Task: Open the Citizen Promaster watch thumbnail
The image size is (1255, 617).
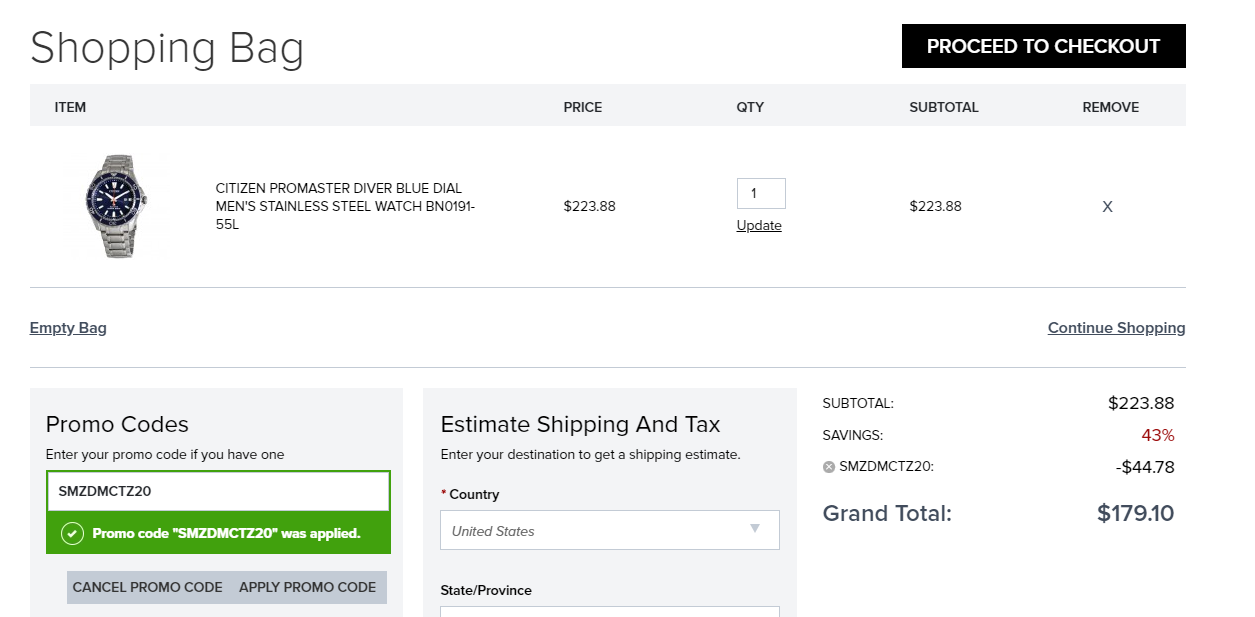Action: click(x=117, y=206)
